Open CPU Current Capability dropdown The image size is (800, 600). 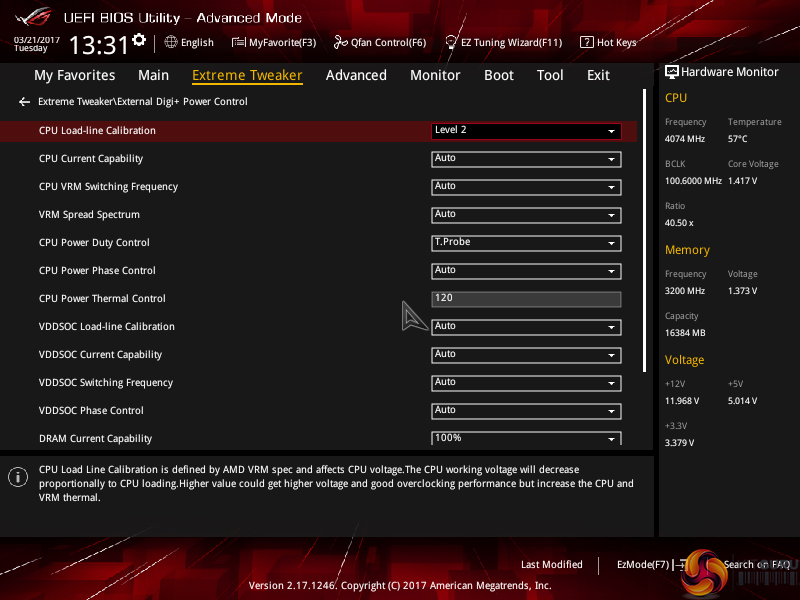pos(526,159)
